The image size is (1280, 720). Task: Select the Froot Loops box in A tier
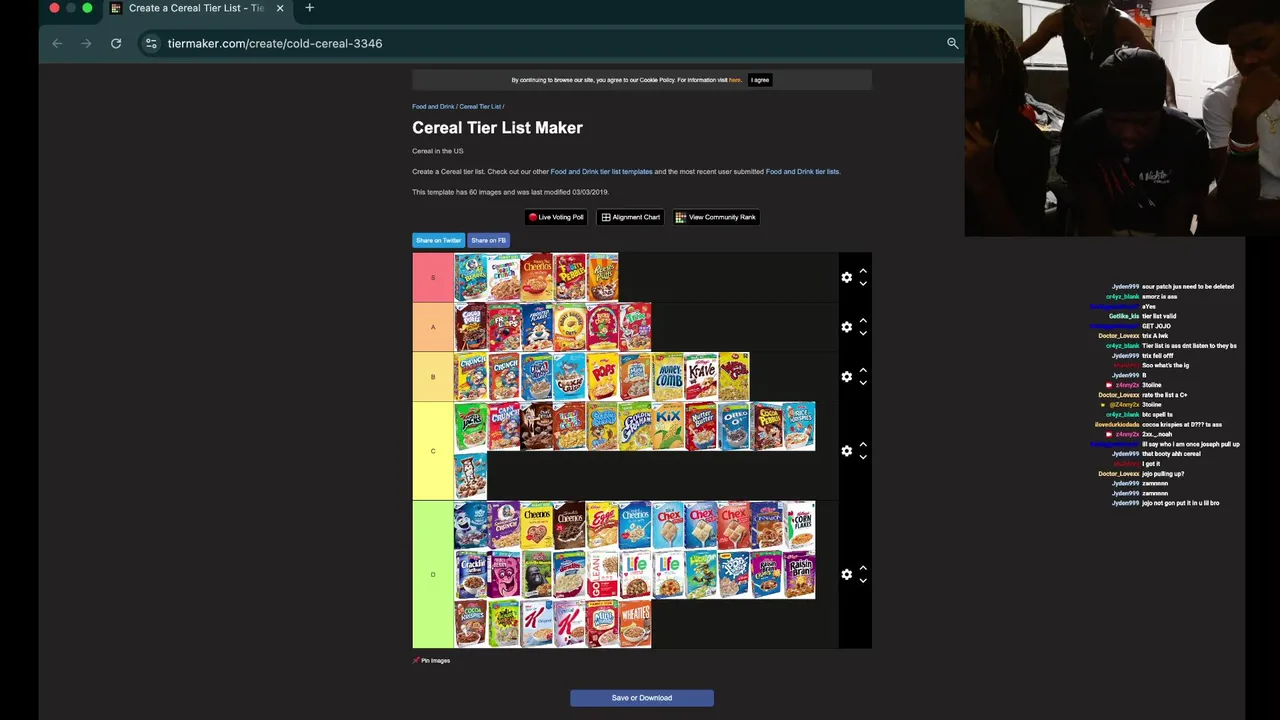pyautogui.click(x=503, y=327)
